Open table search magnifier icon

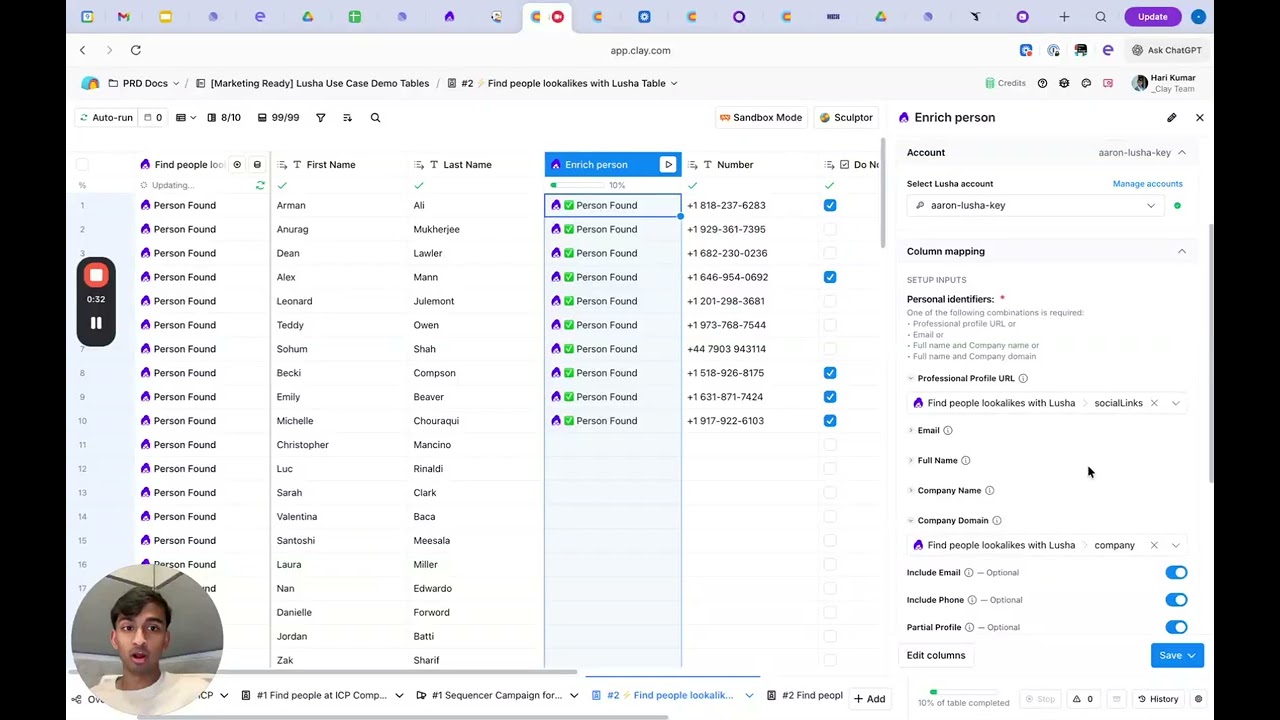(375, 118)
